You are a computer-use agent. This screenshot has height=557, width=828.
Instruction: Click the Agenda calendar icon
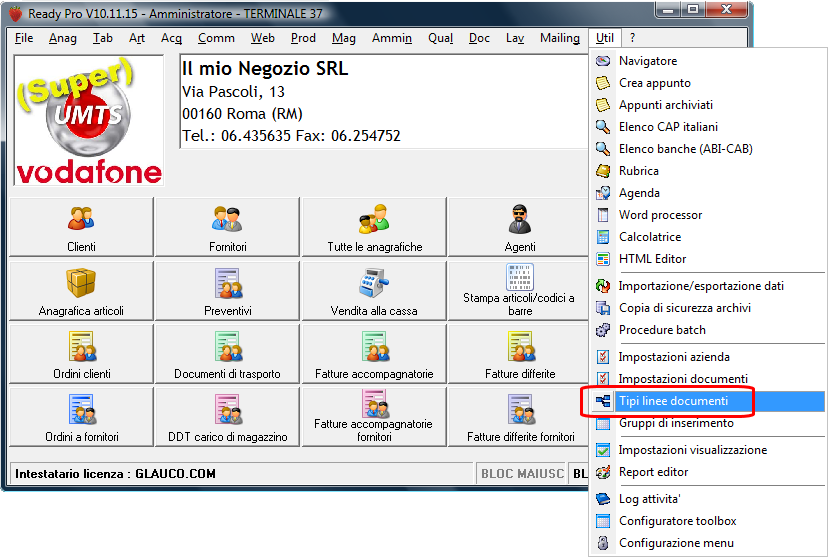tap(603, 193)
